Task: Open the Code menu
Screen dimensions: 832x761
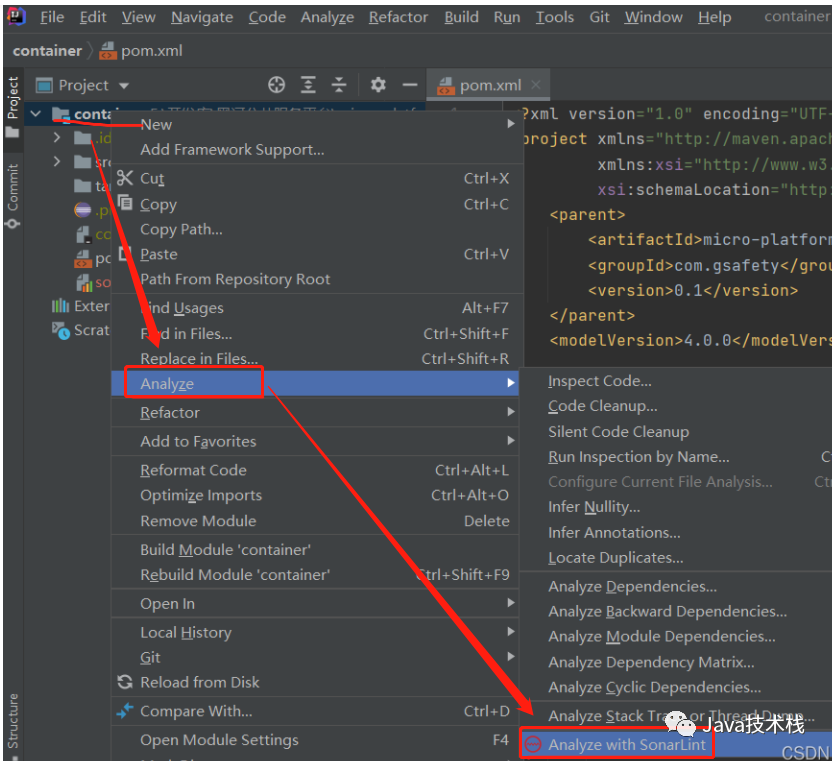Action: click(x=267, y=17)
